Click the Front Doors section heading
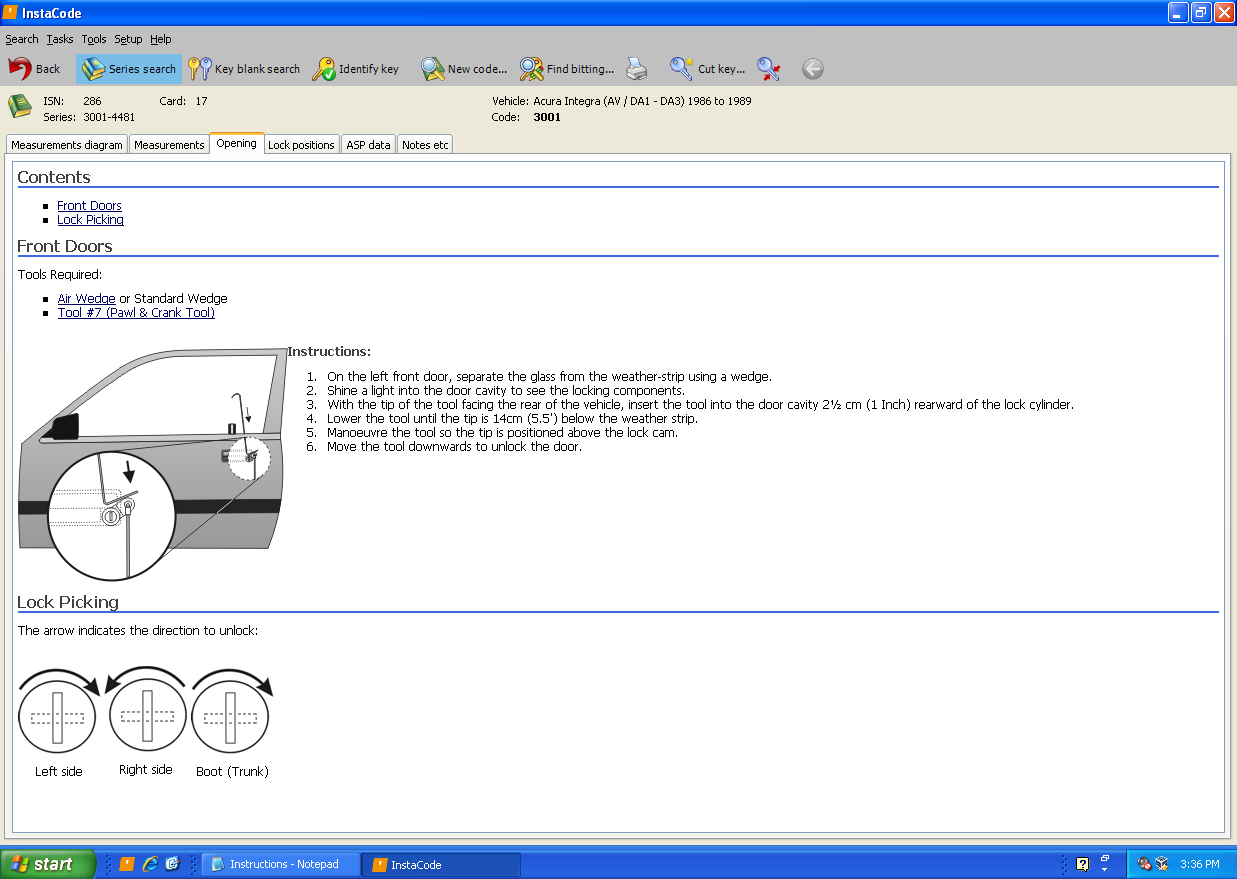1237x879 pixels. (x=65, y=246)
